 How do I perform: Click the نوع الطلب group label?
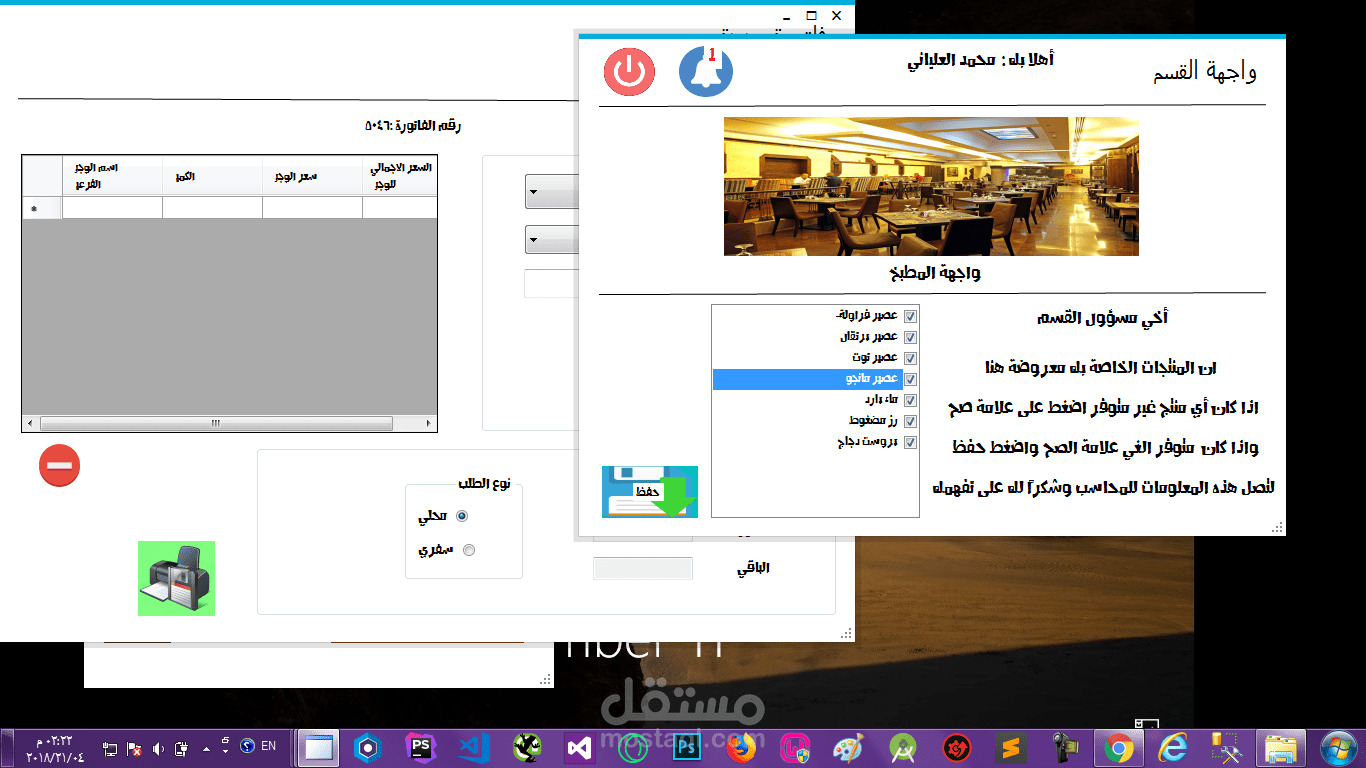(484, 484)
